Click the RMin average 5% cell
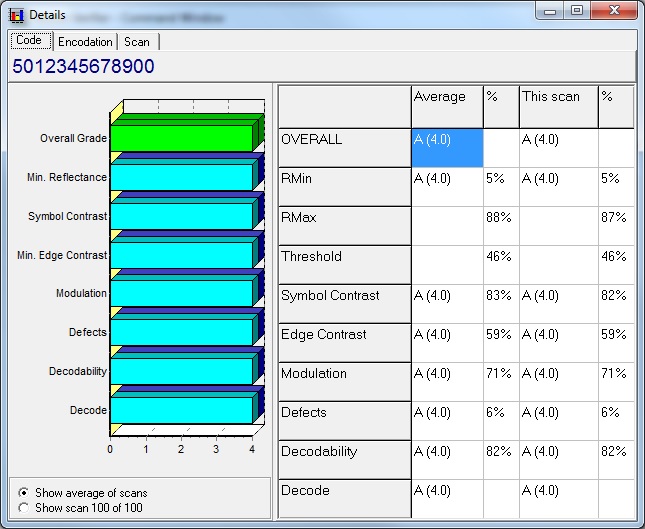645x529 pixels. tap(501, 187)
